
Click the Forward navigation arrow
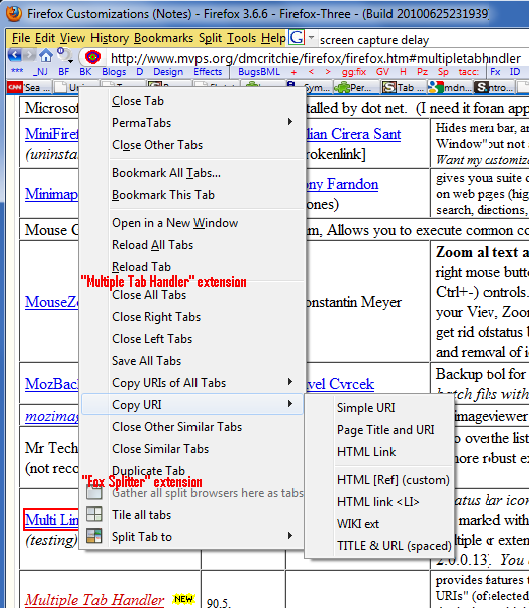(x=29, y=55)
